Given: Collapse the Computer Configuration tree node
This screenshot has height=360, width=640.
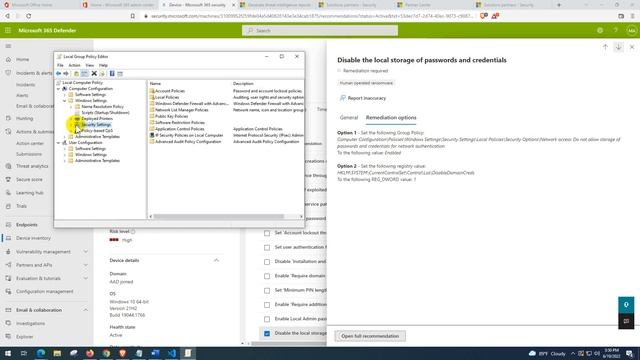Looking at the screenshot, I should 58,89.
